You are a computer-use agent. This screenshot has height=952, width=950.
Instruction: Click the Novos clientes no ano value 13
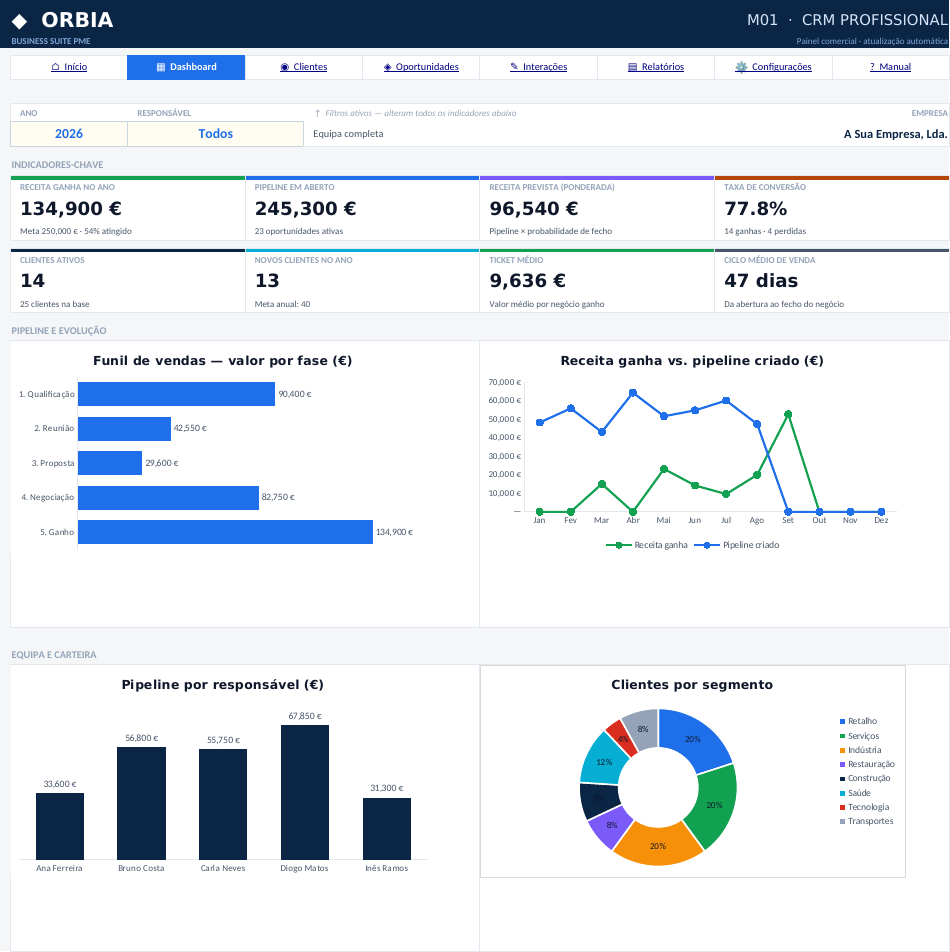click(x=267, y=280)
